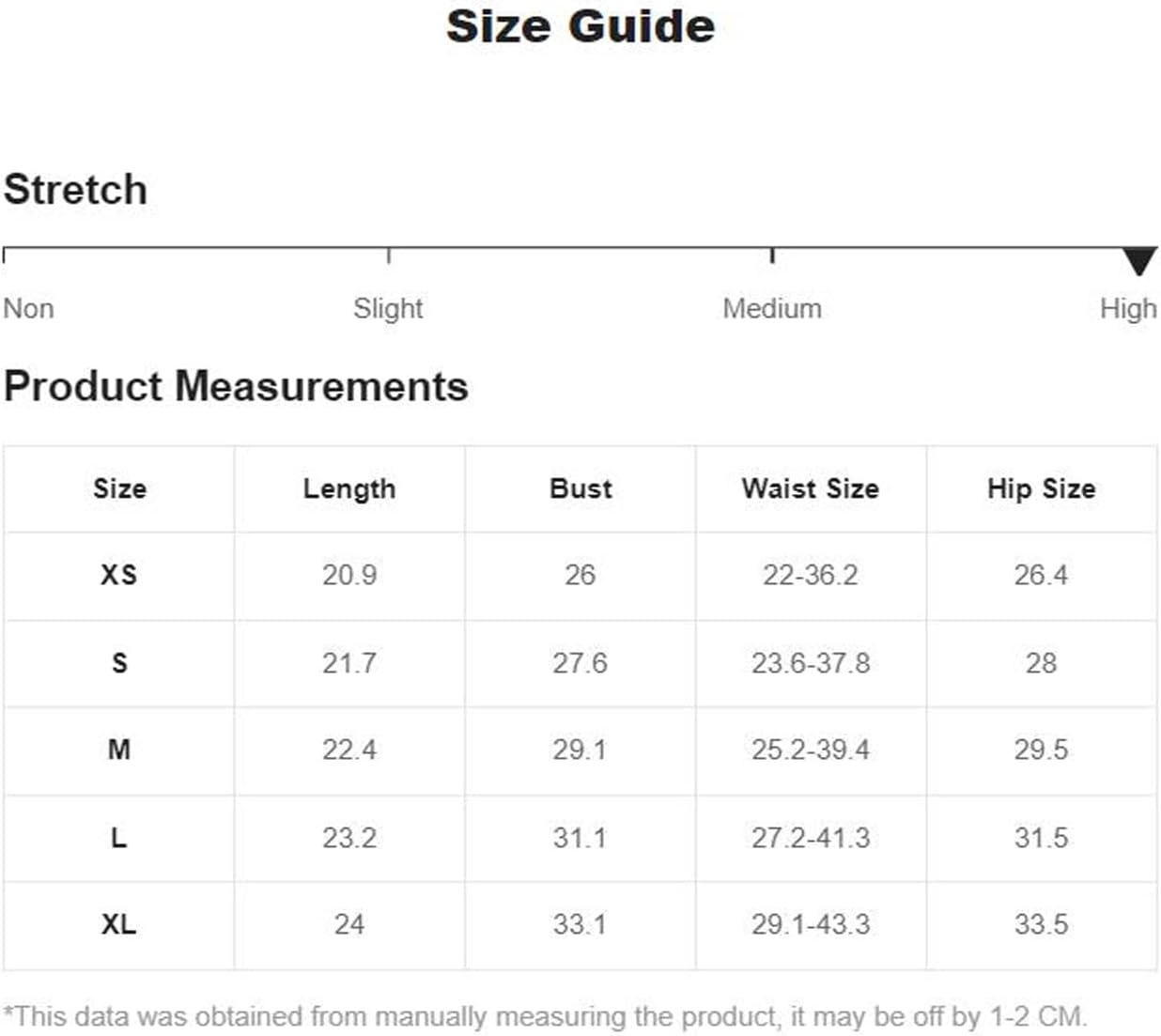
Task: Click the measurement disclaimer footnote
Action: tap(545, 1016)
